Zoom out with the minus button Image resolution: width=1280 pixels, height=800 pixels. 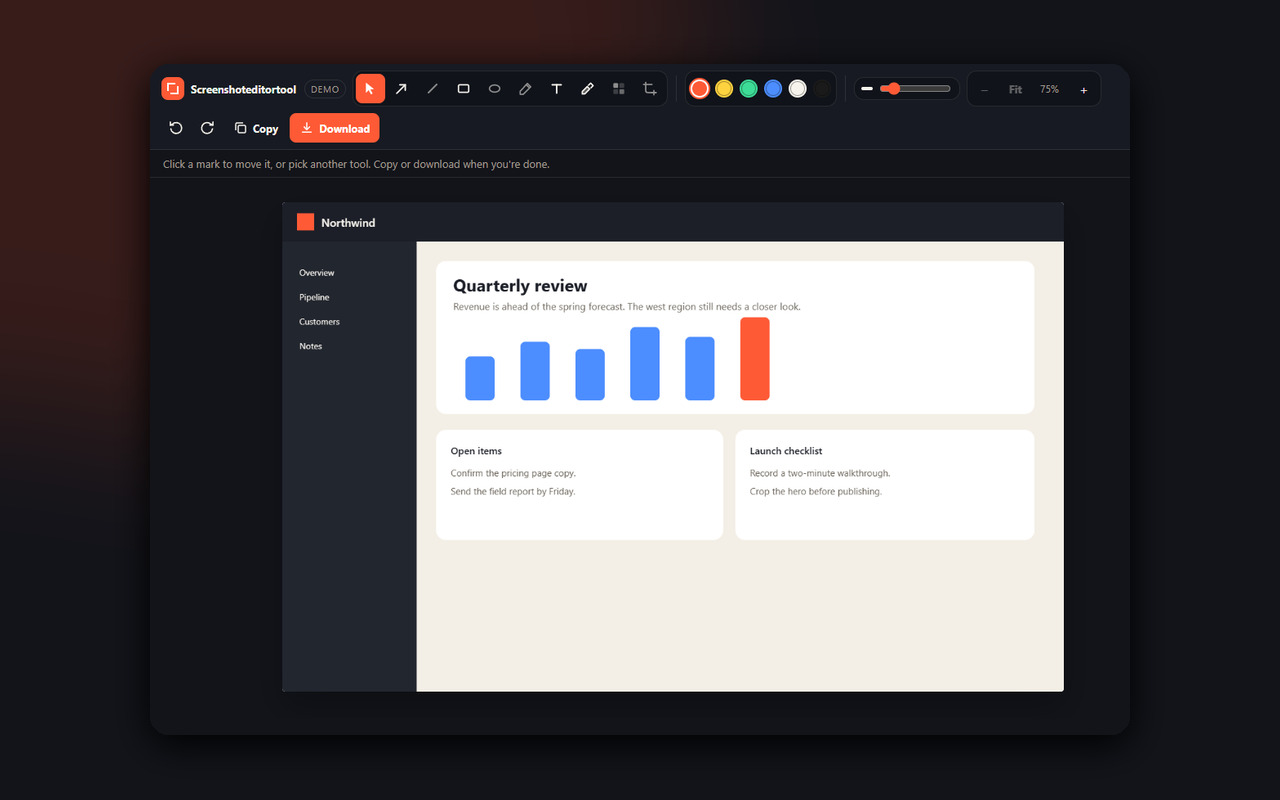tap(984, 90)
